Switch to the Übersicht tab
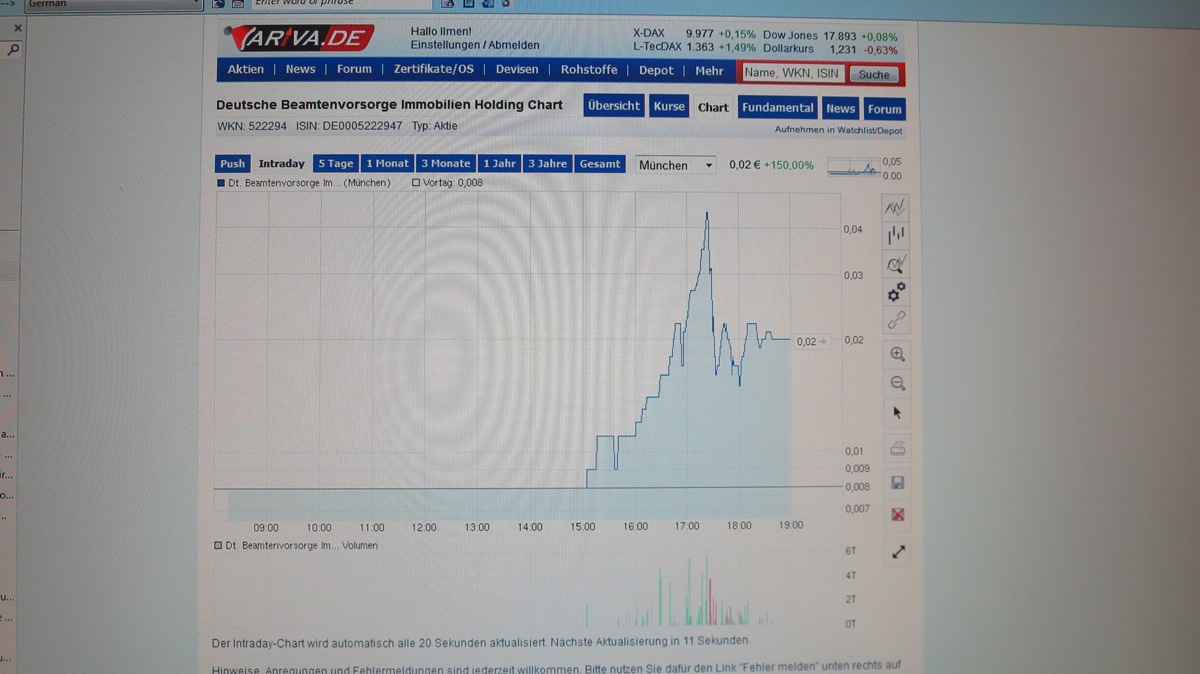Viewport: 1200px width, 674px height. click(614, 106)
